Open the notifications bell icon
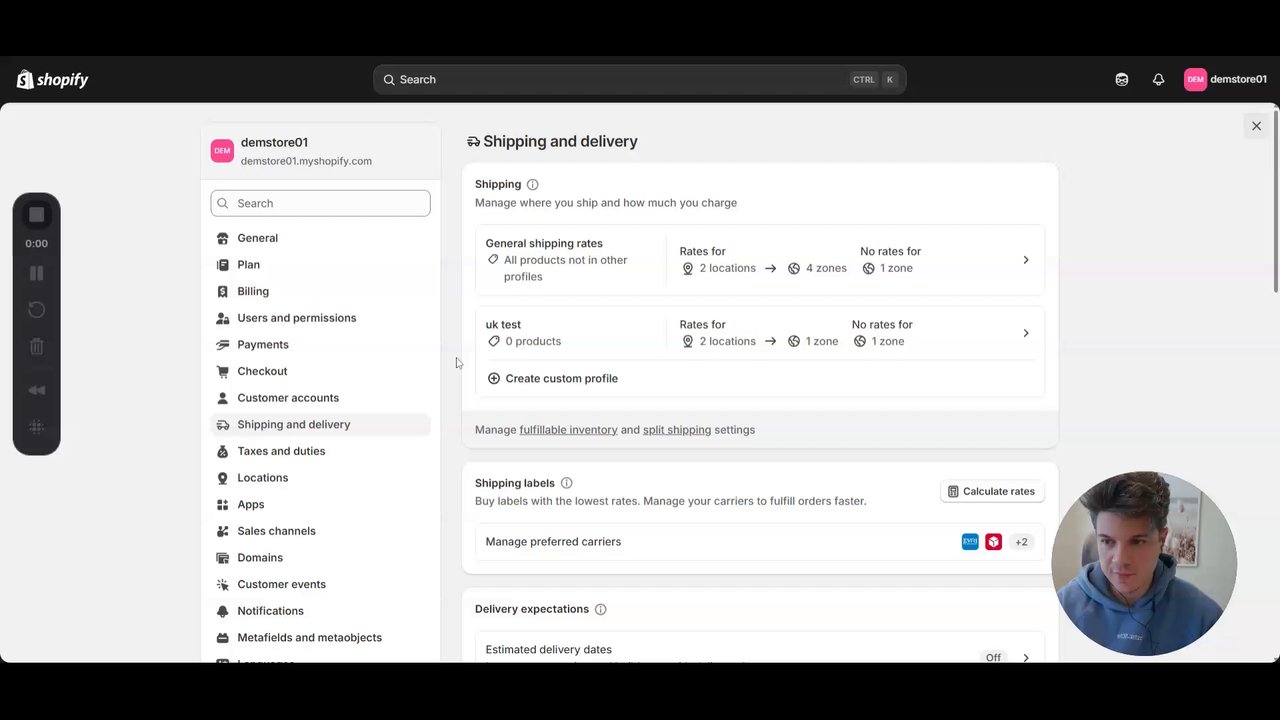 [x=1158, y=80]
